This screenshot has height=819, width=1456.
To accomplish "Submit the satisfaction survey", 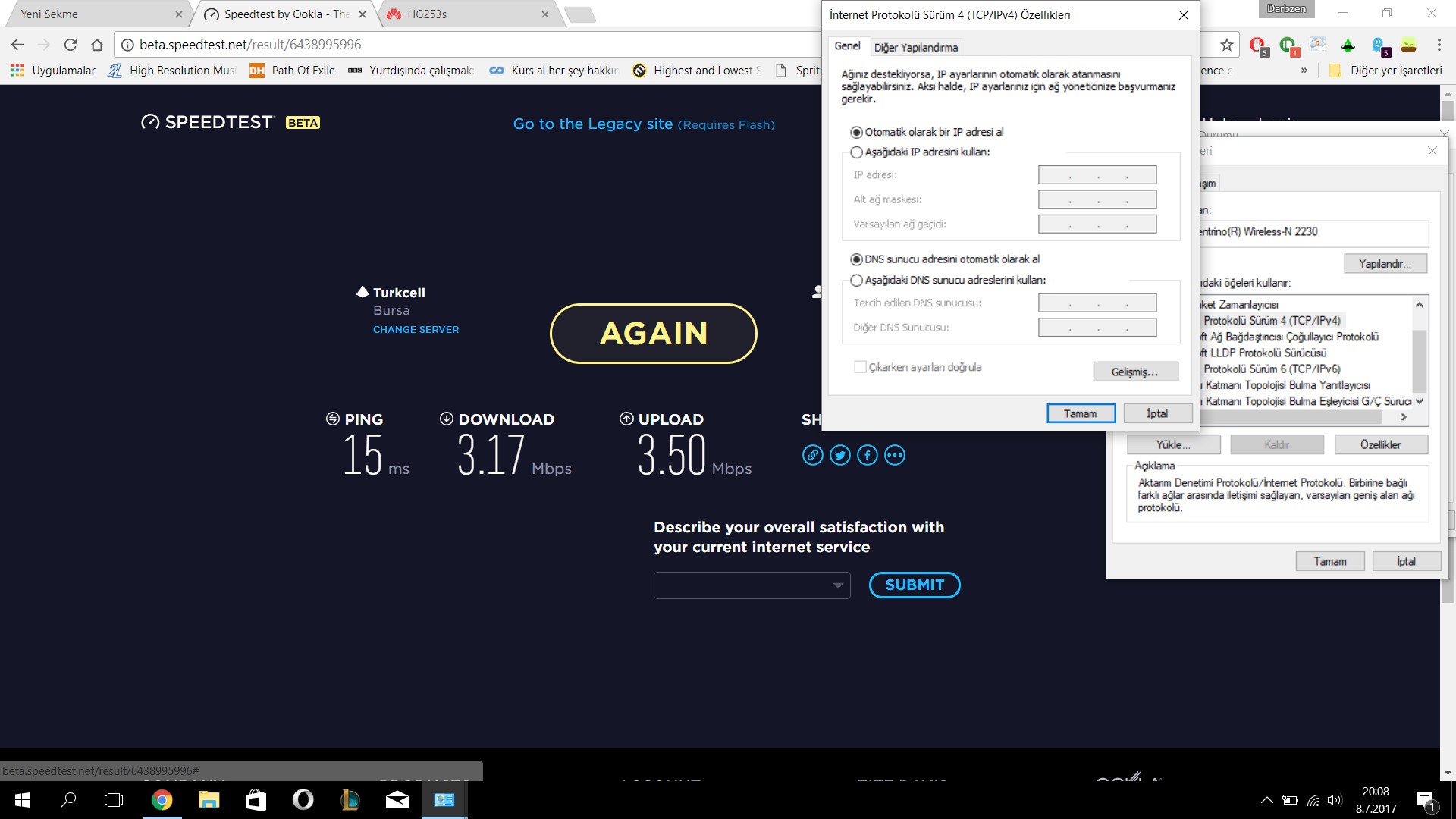I will [915, 585].
